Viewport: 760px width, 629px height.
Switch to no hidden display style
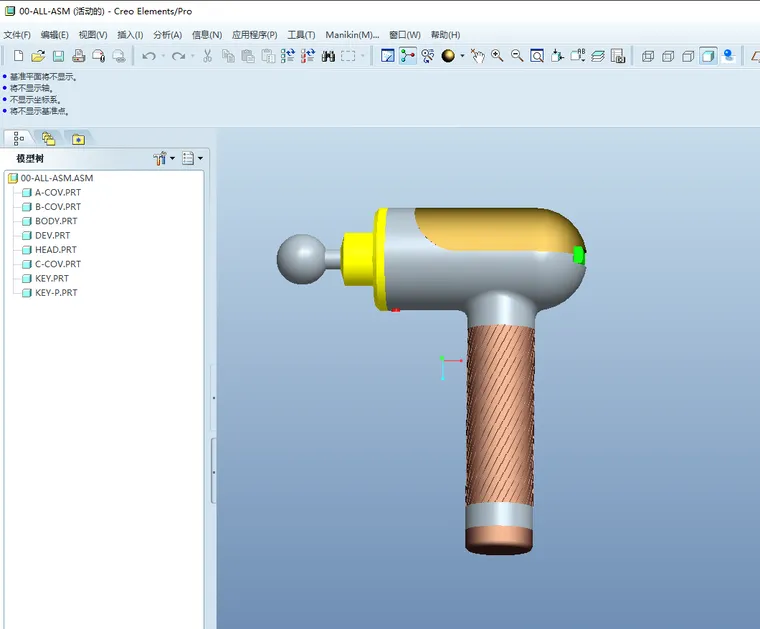[688, 57]
